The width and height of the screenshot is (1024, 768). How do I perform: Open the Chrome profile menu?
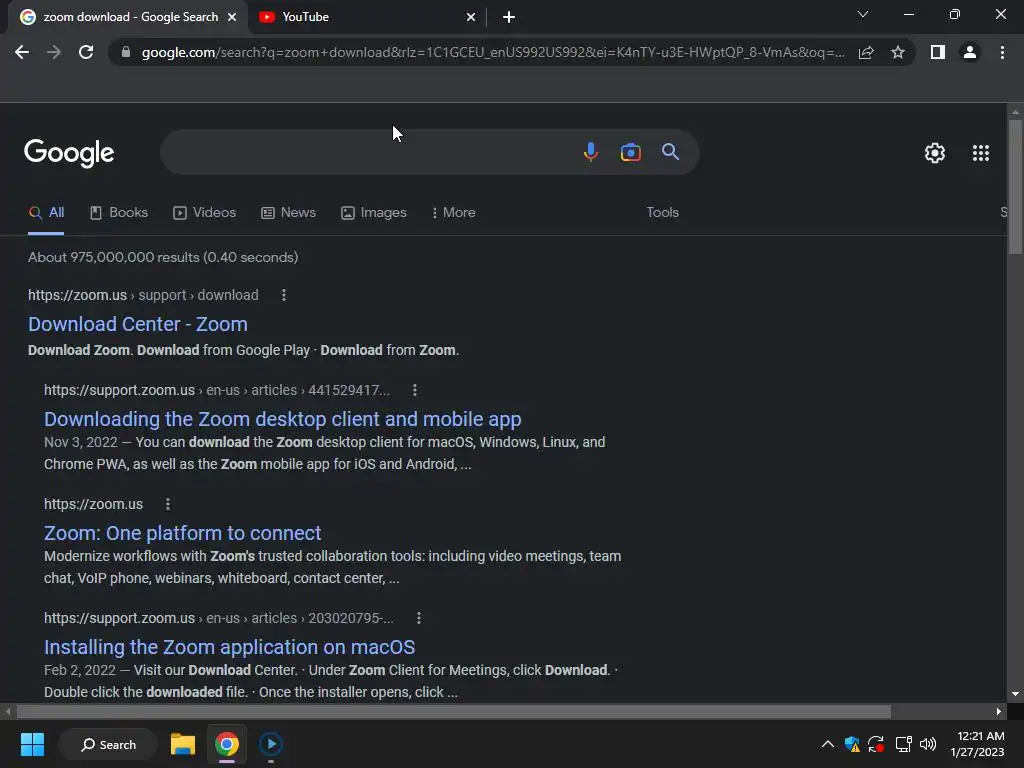click(x=970, y=52)
